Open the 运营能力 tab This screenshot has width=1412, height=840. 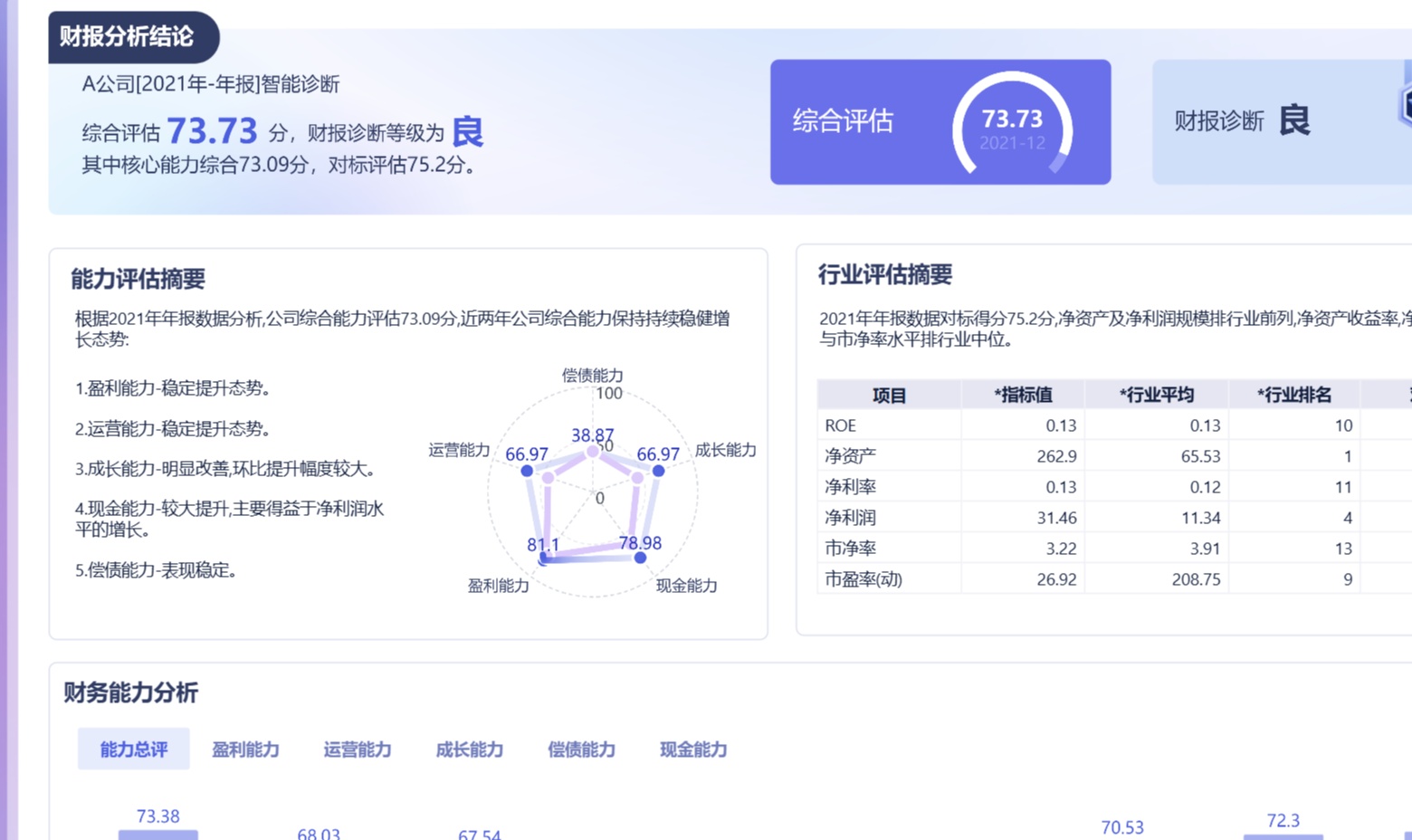(x=358, y=749)
